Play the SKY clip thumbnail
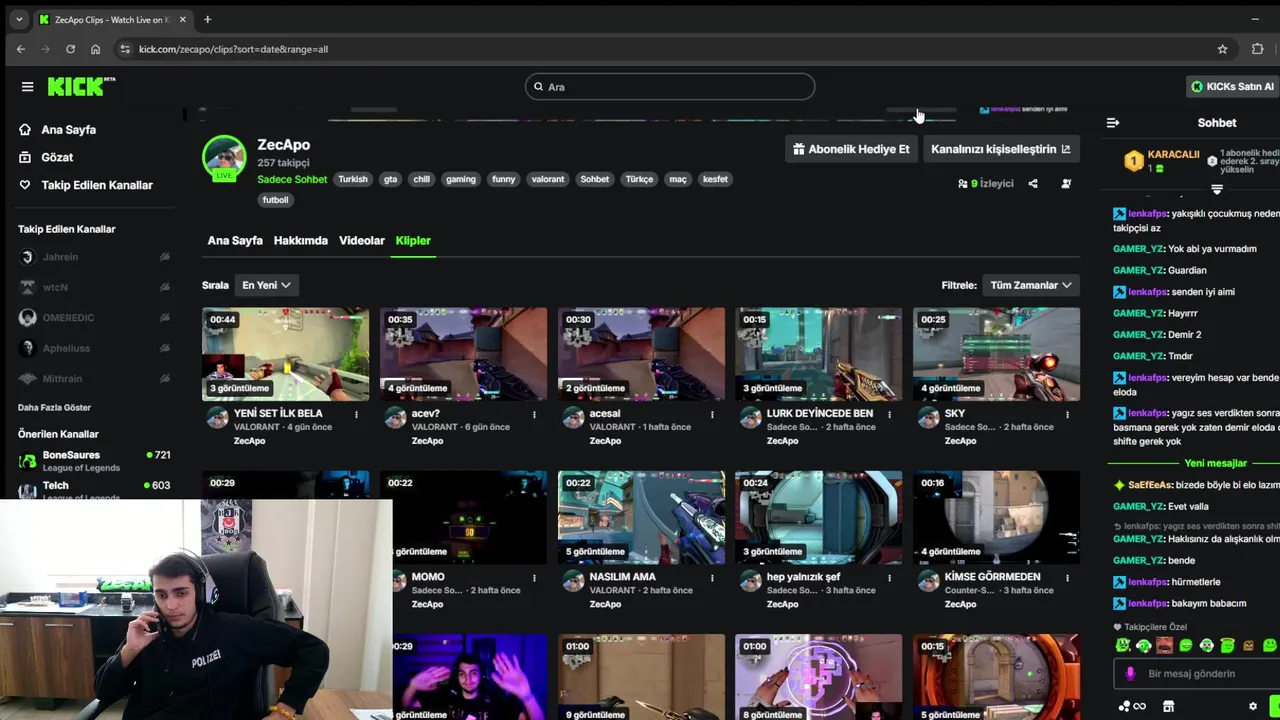The image size is (1280, 720). coord(996,354)
